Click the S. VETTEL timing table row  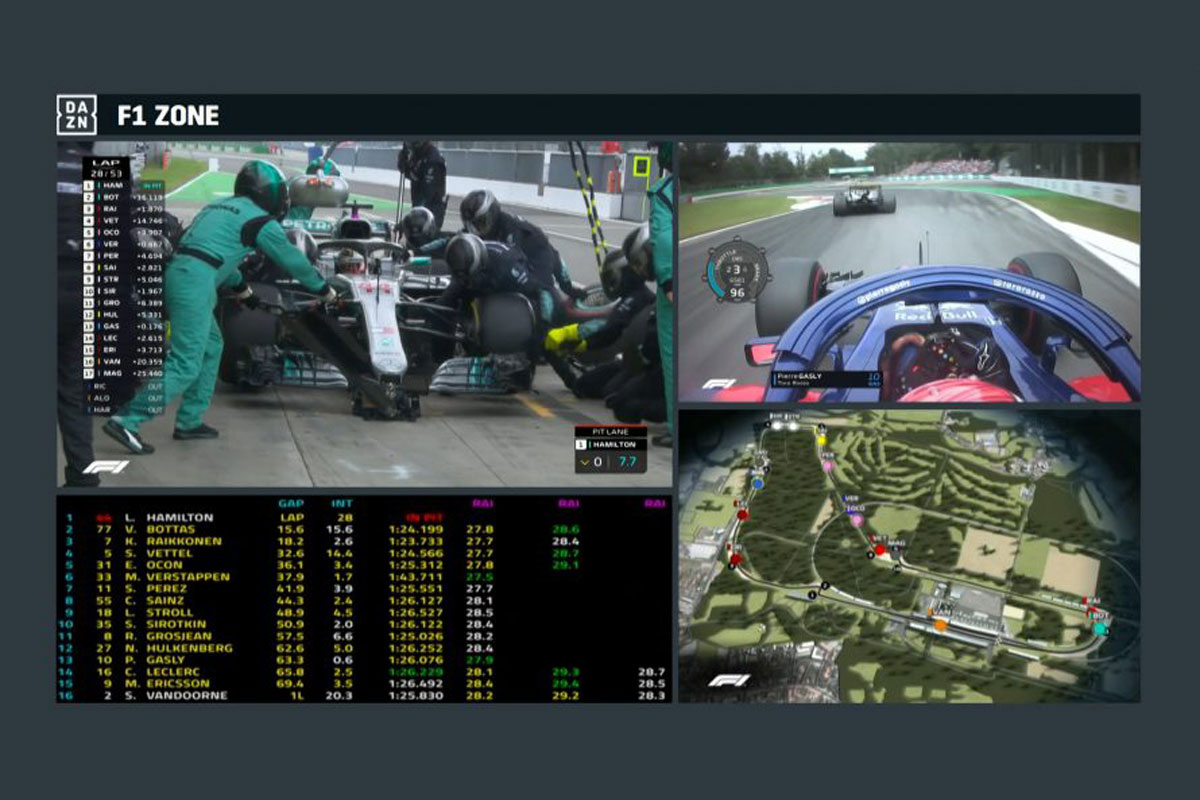pyautogui.click(x=364, y=553)
